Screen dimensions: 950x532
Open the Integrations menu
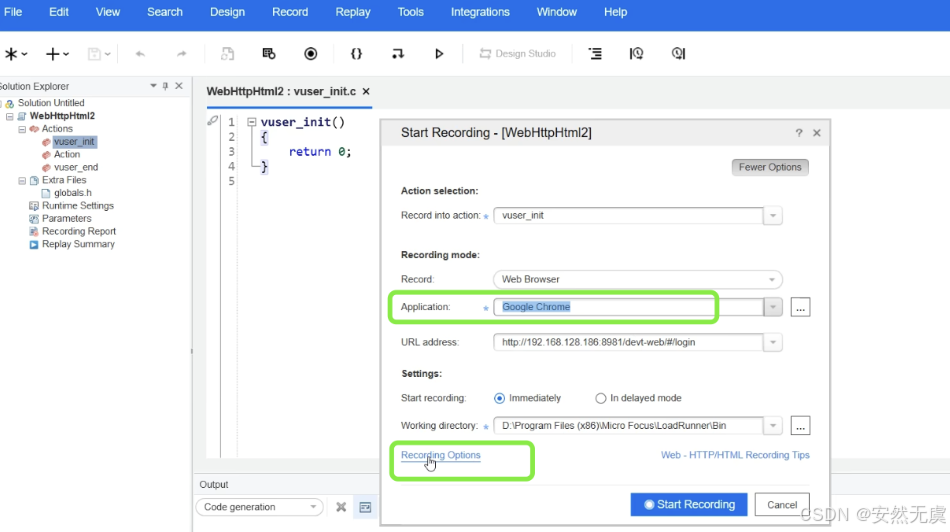[x=480, y=12]
